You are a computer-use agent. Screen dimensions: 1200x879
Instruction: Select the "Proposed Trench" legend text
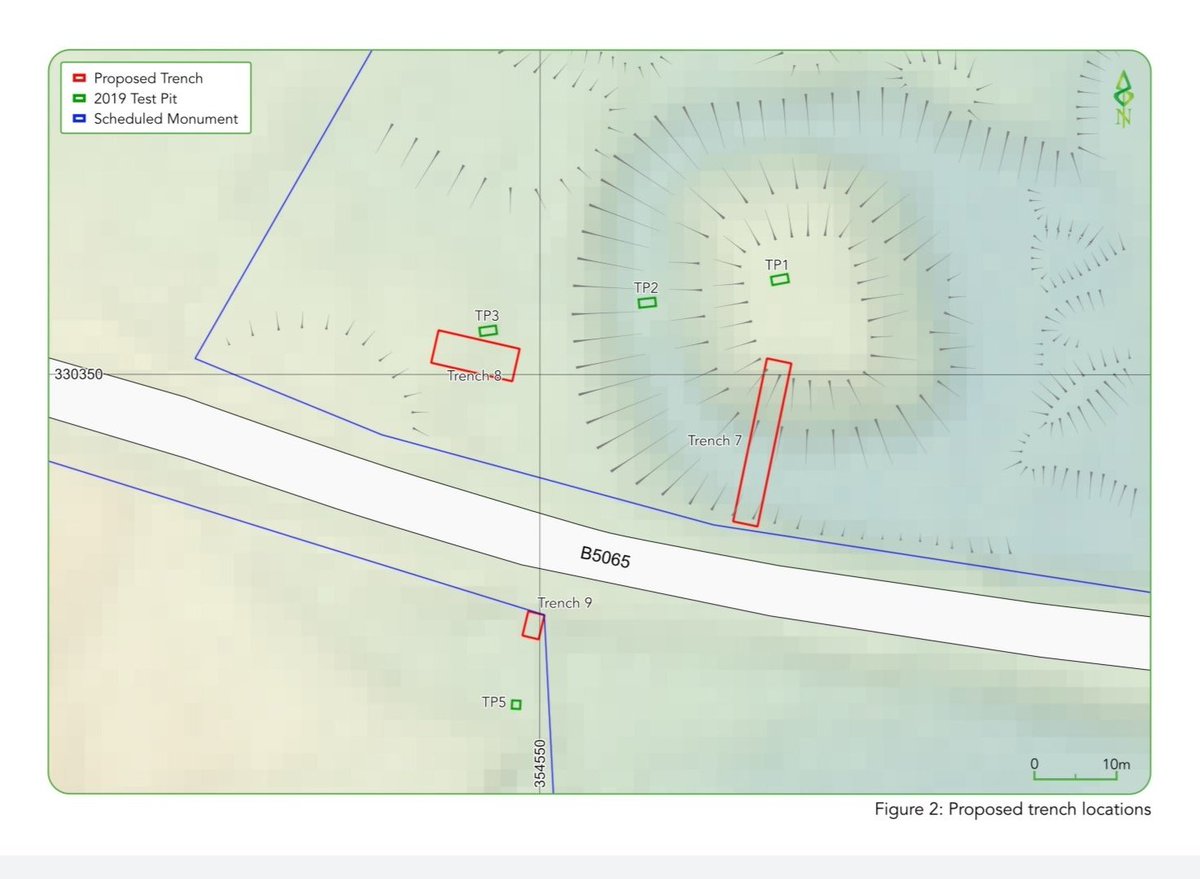tap(148, 78)
